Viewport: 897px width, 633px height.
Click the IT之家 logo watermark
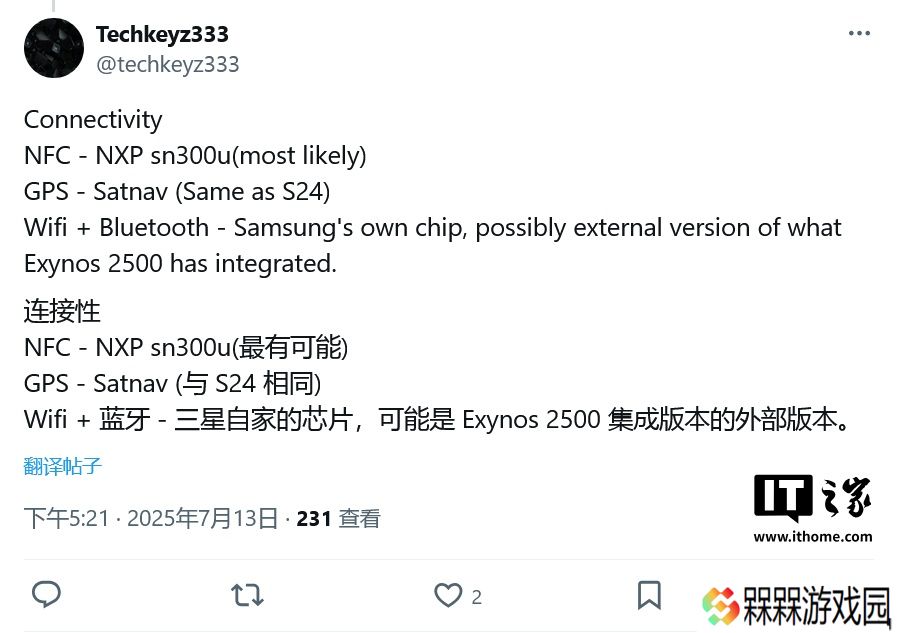[812, 498]
